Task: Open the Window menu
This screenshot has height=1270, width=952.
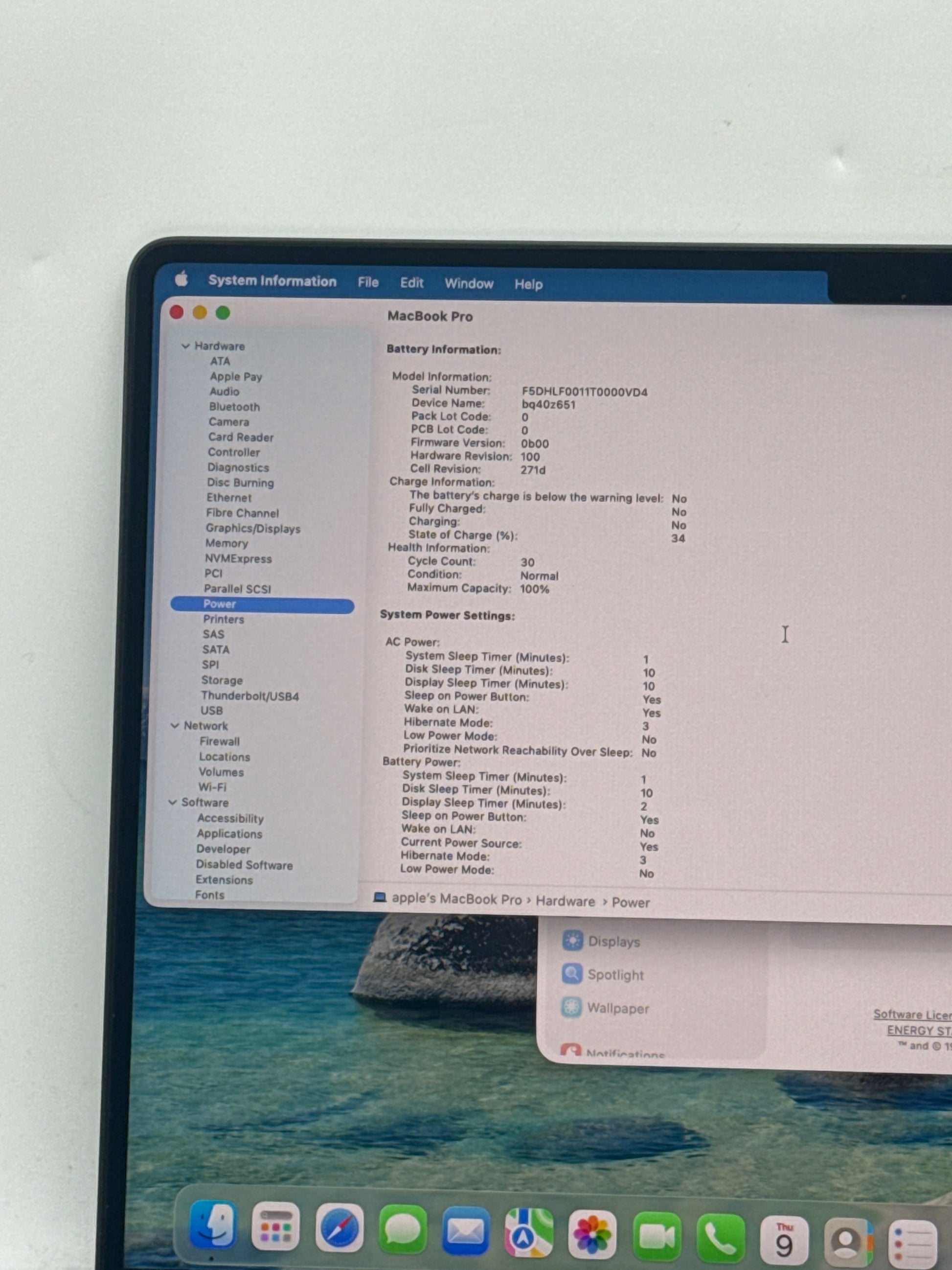Action: (x=469, y=283)
